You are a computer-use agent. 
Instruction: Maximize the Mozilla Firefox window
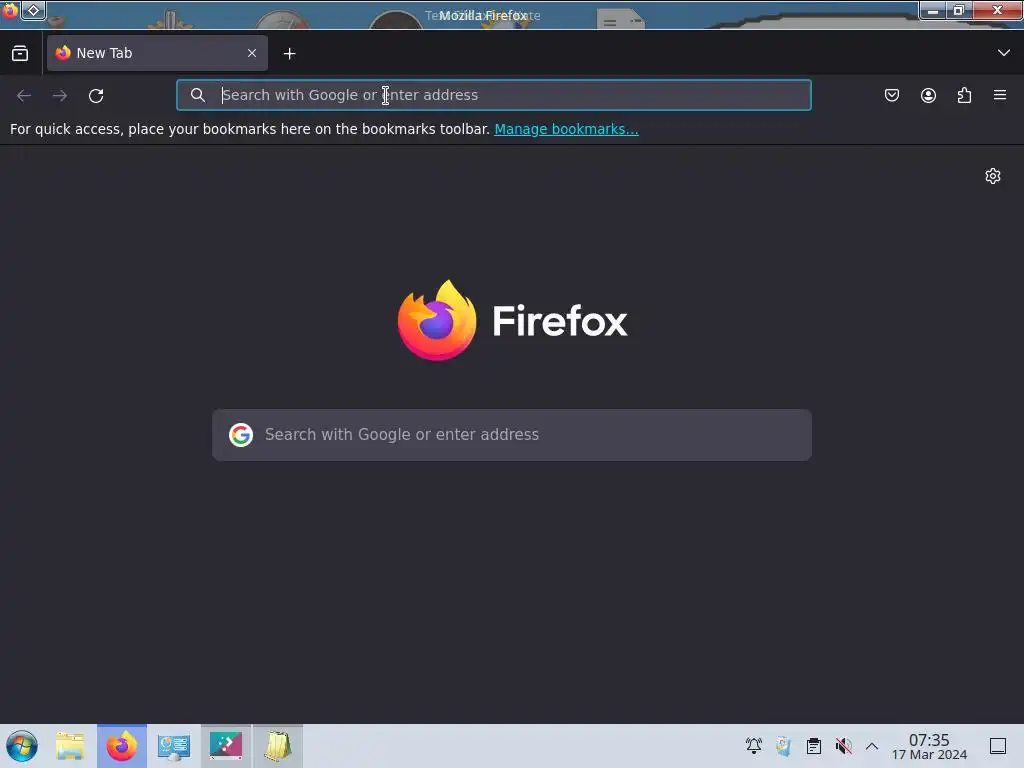(959, 10)
